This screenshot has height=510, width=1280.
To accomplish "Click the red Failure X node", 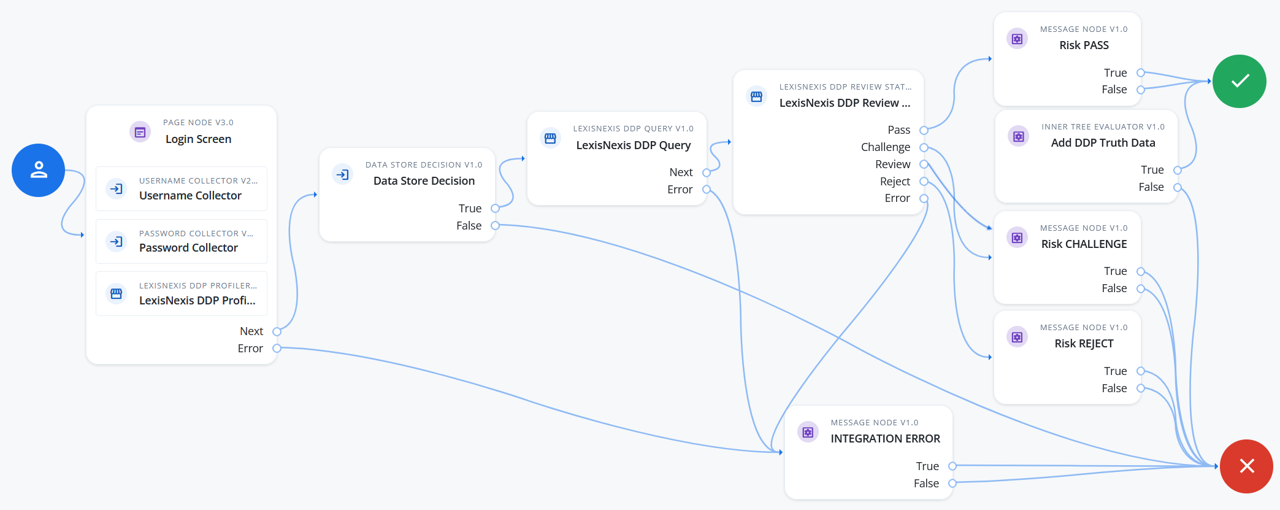I will click(x=1246, y=466).
